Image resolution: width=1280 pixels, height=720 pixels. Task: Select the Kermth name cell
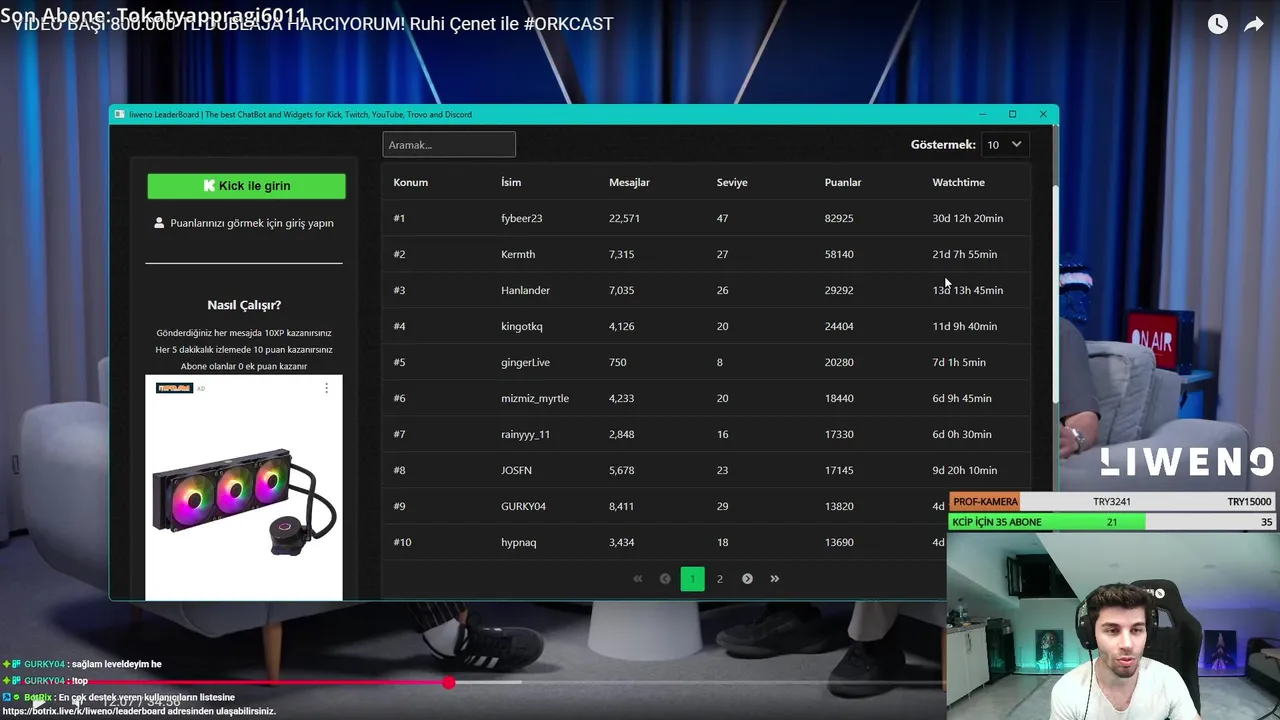point(518,254)
